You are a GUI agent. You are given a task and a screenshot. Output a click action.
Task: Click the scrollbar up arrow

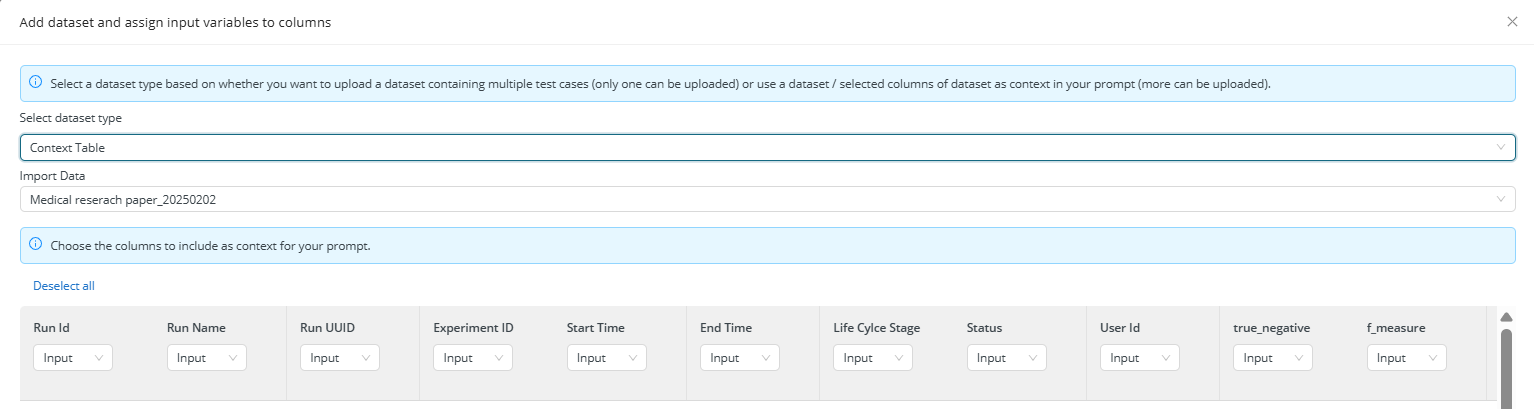coord(1507,317)
